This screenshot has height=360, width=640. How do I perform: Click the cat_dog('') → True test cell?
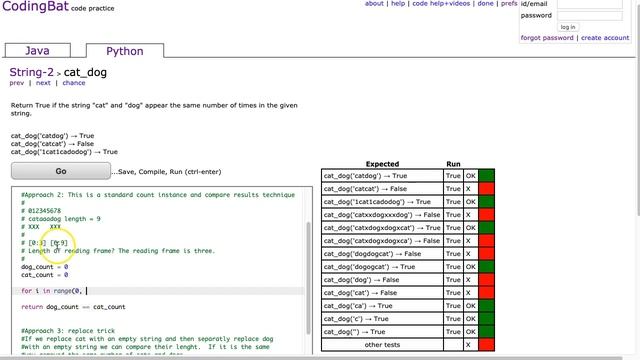(382, 332)
